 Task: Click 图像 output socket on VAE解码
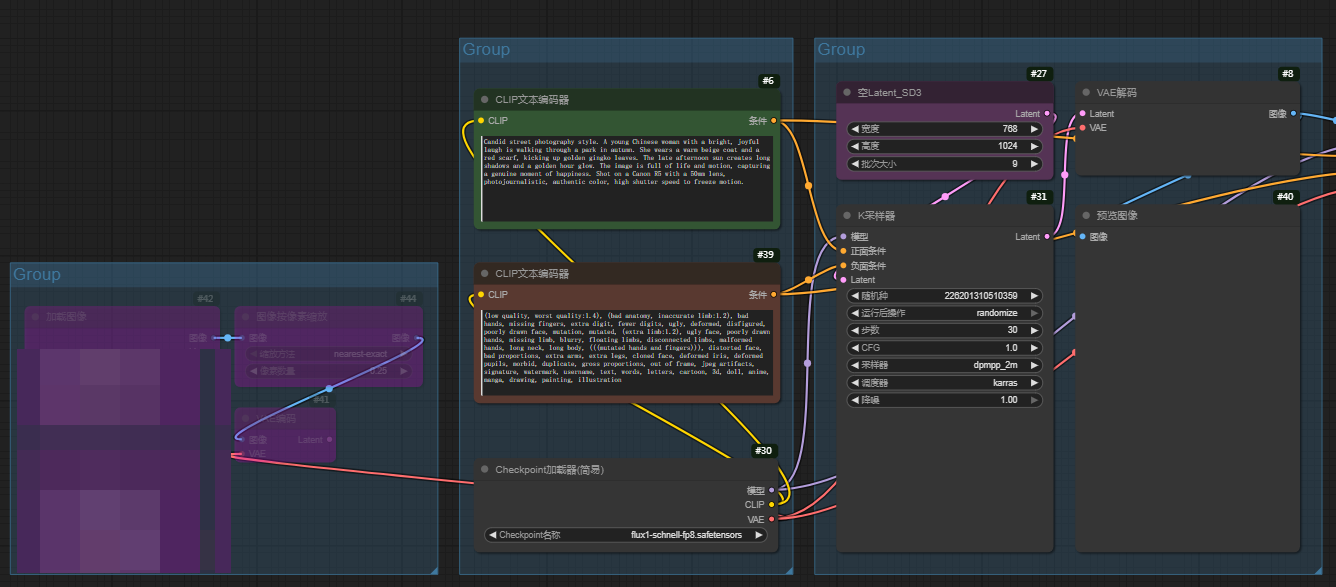(x=1293, y=114)
